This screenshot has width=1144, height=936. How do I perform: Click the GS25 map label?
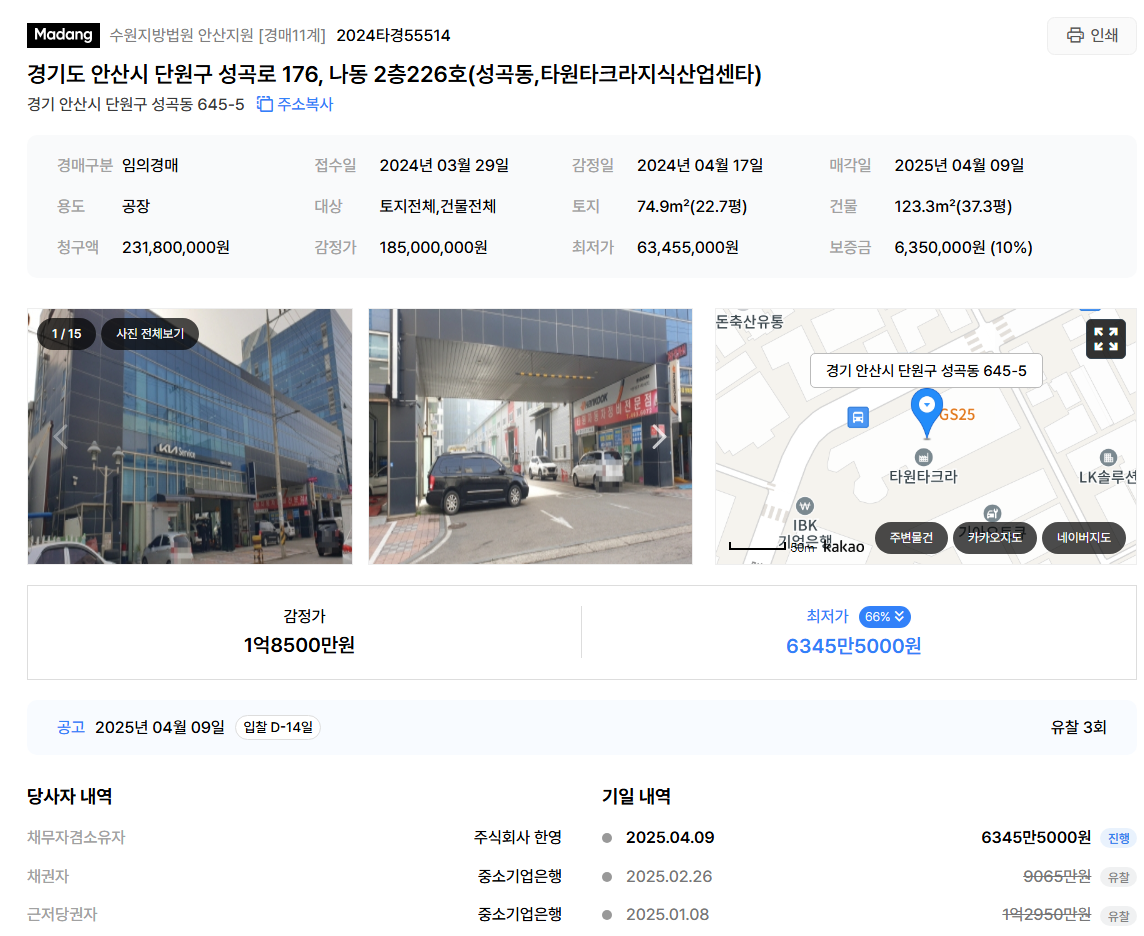click(956, 414)
